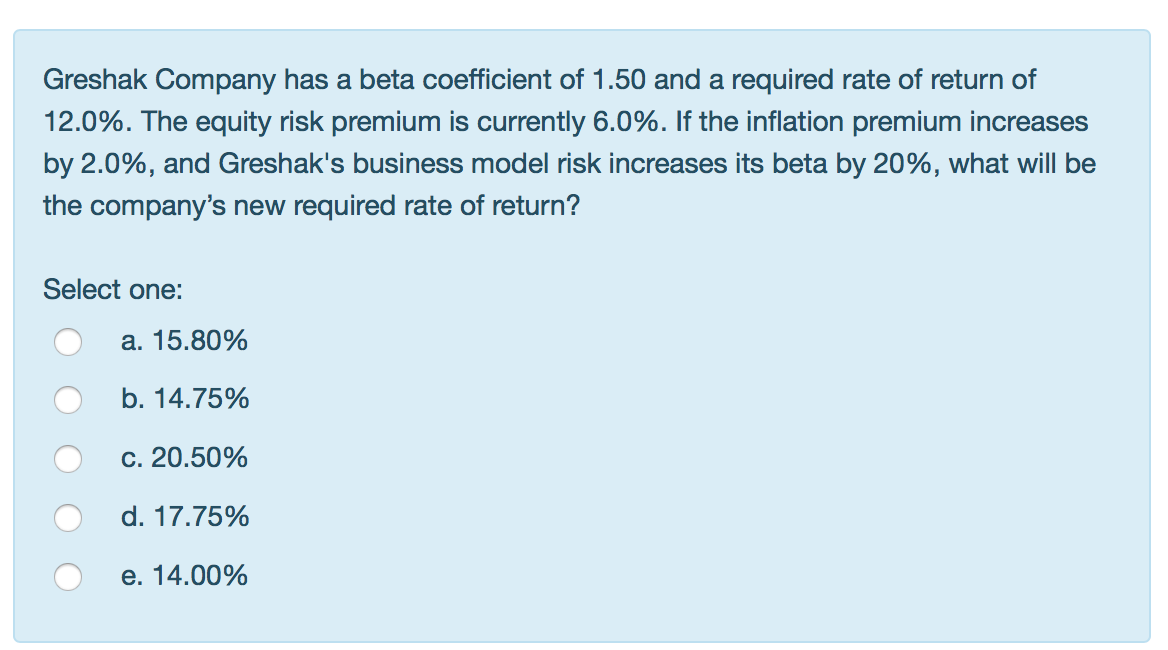
Task: Click the 'b. 14.75%' answer text
Action: point(185,399)
